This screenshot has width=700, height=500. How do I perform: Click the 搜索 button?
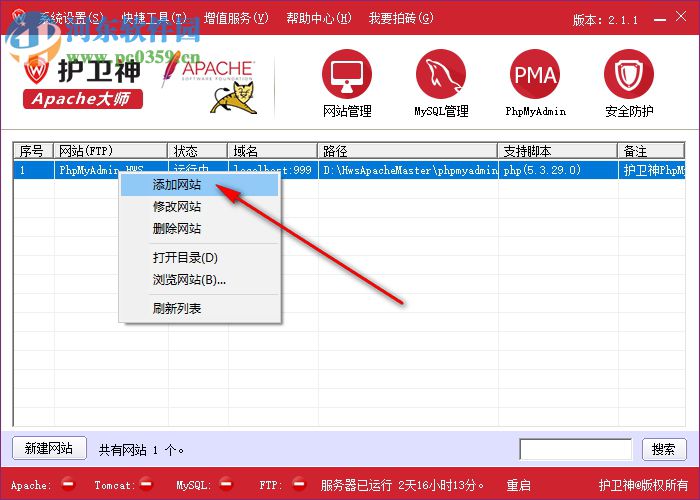pyautogui.click(x=664, y=449)
